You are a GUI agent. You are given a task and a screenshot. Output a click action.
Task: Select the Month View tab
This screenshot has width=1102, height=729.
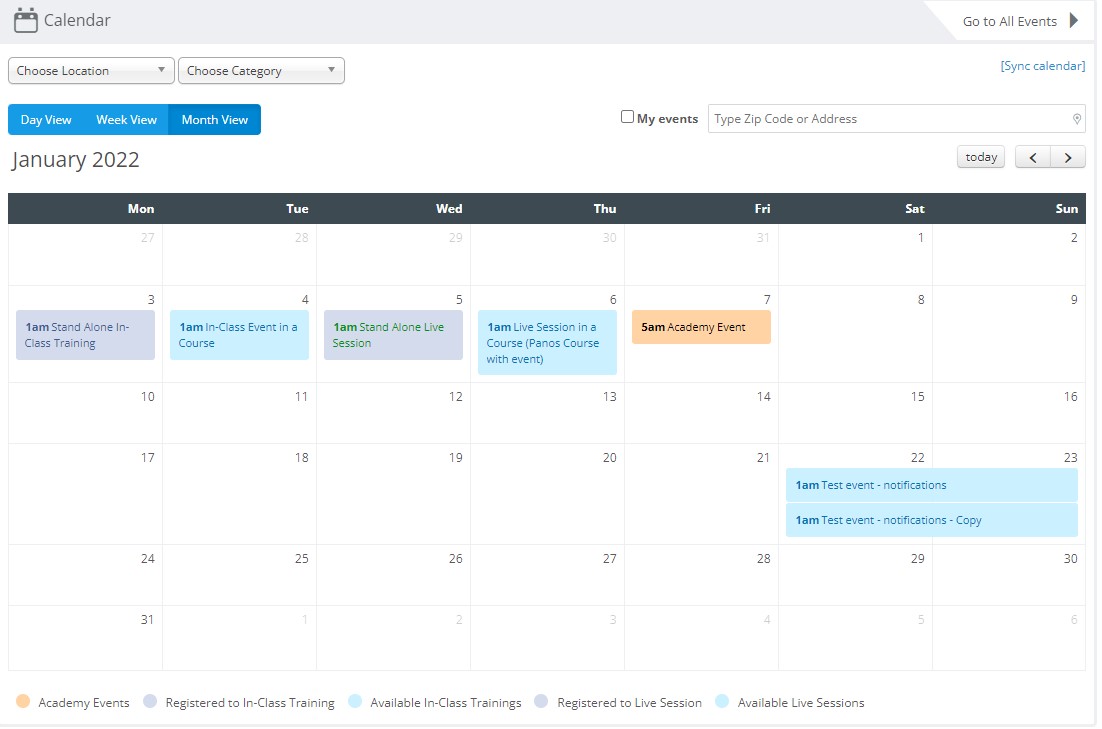(214, 120)
